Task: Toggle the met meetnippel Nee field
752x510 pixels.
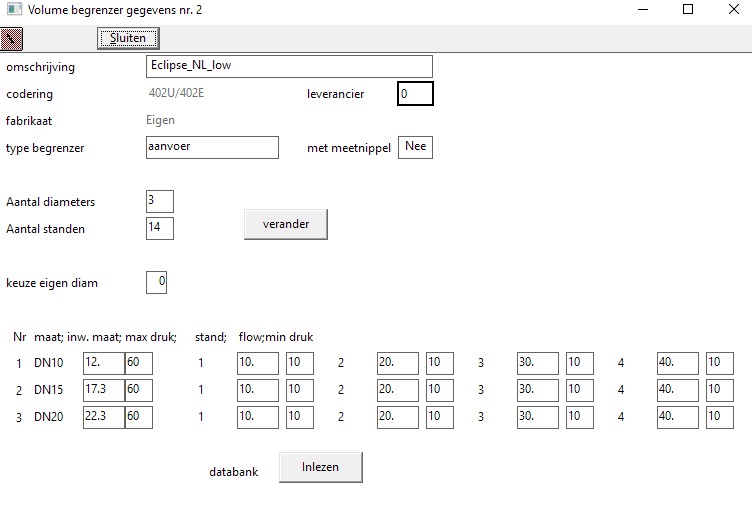Action: pos(416,147)
